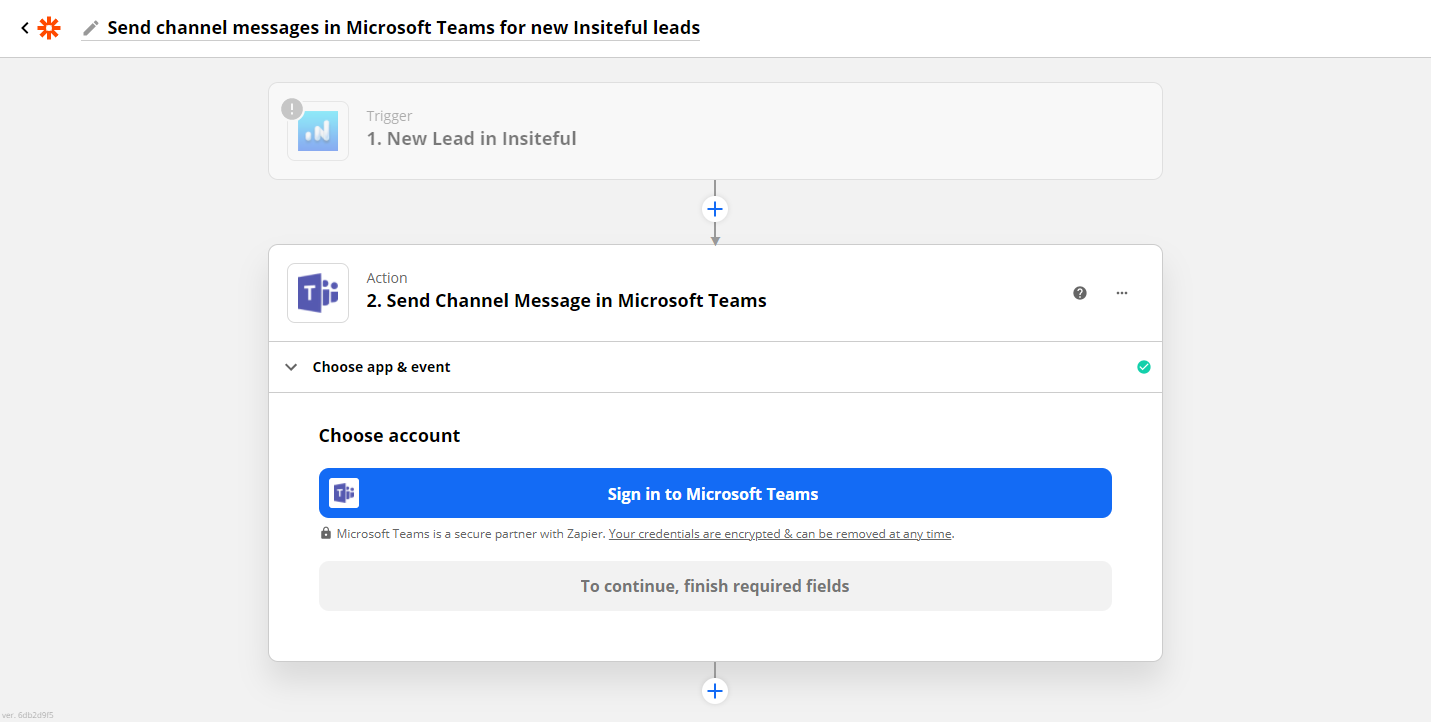Edit the Zap title text field
This screenshot has width=1431, height=722.
coord(403,28)
